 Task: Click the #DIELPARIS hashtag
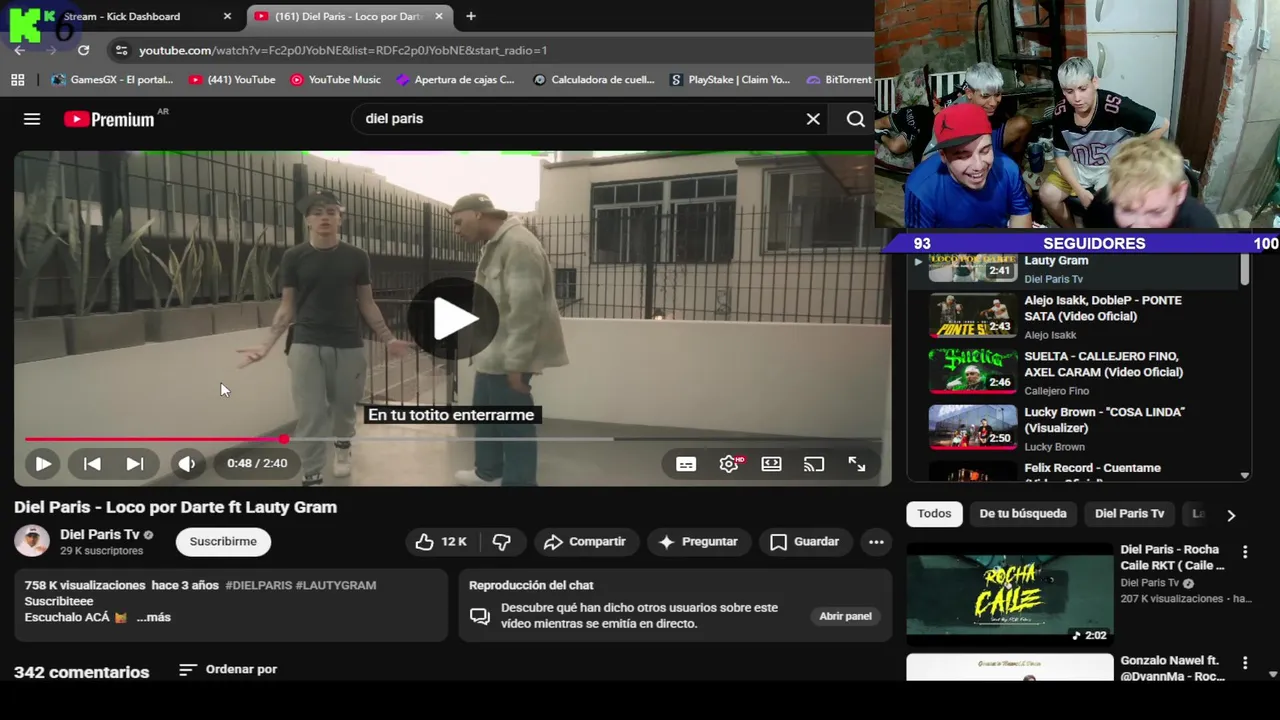click(x=257, y=585)
